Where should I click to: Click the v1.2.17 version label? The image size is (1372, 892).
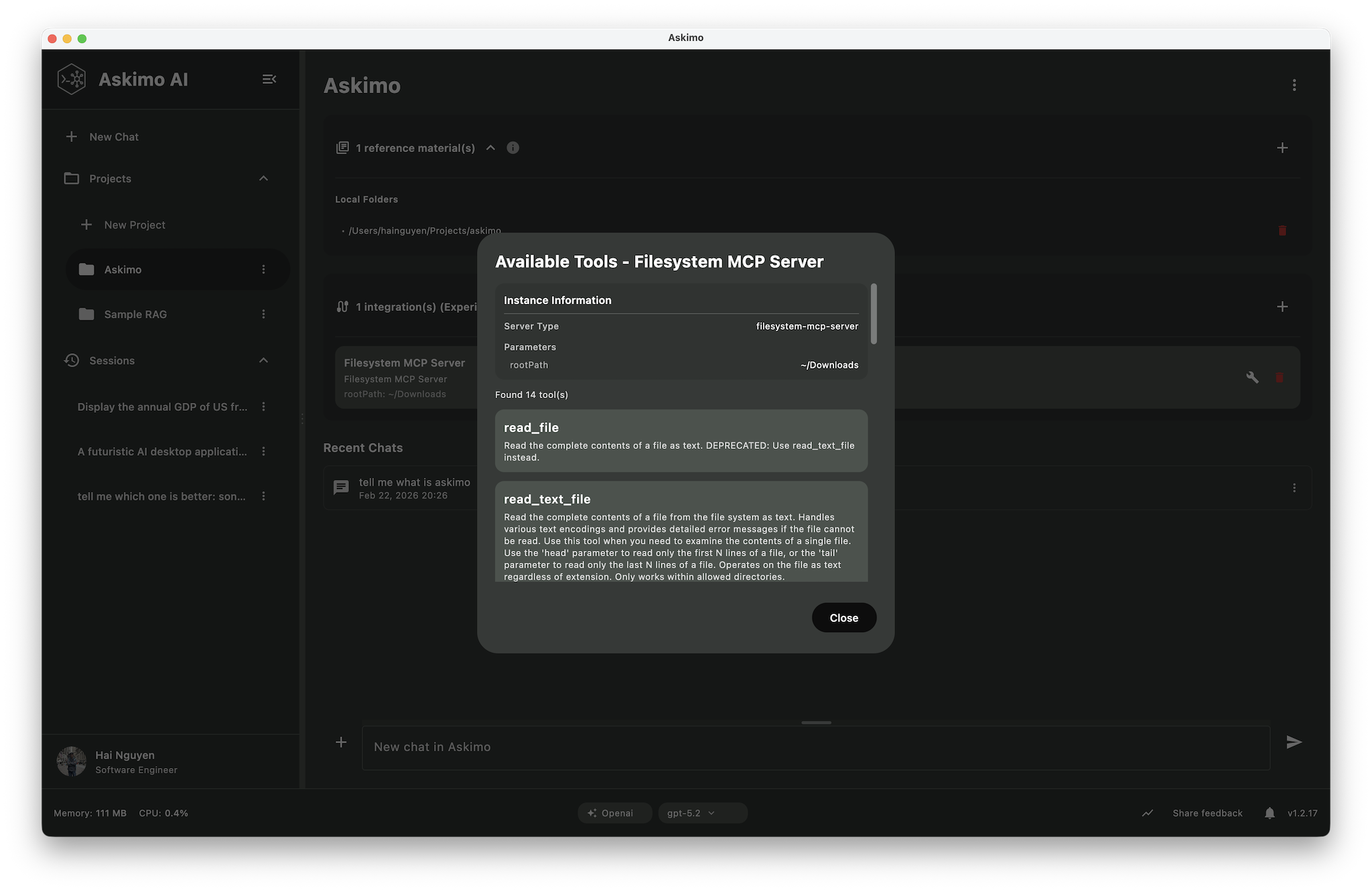(1302, 813)
